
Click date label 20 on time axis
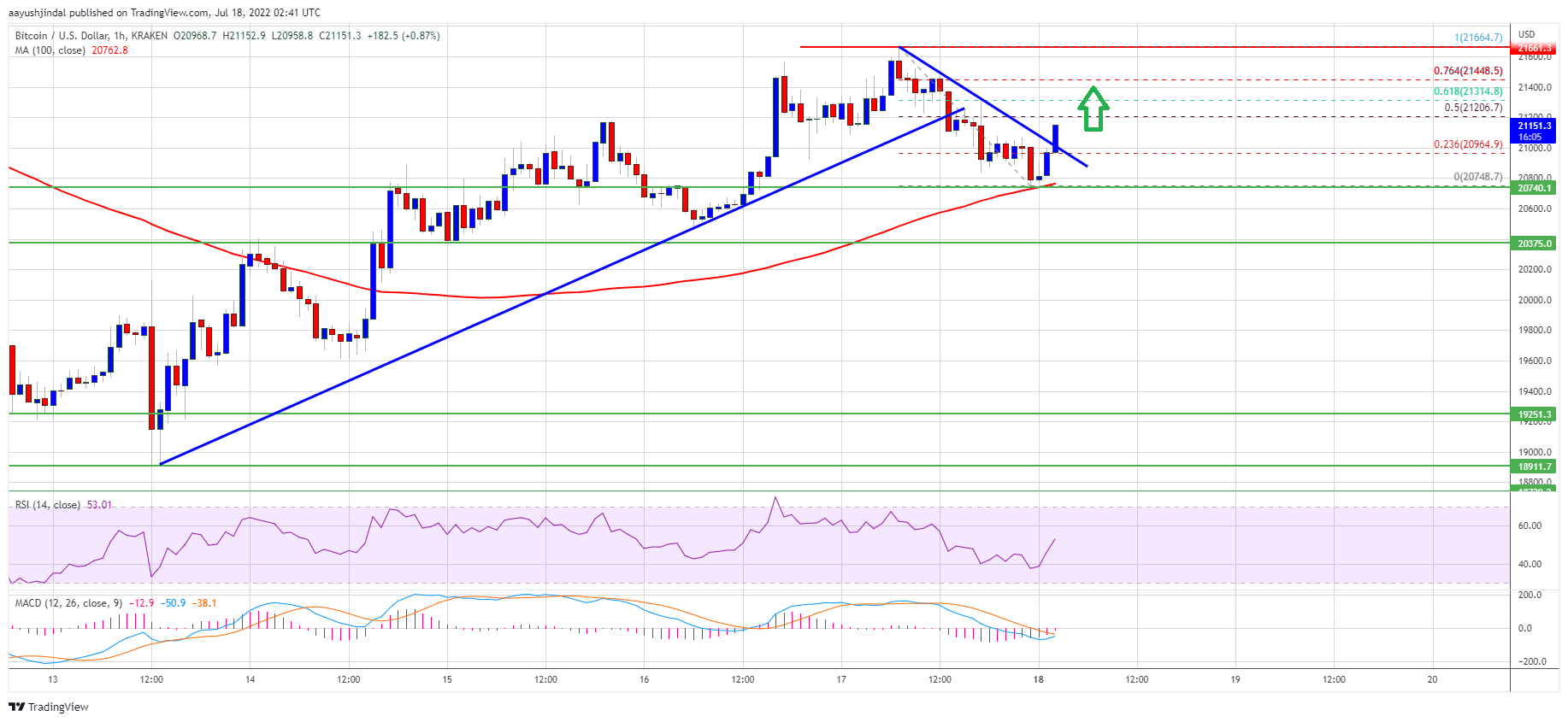(x=1432, y=679)
